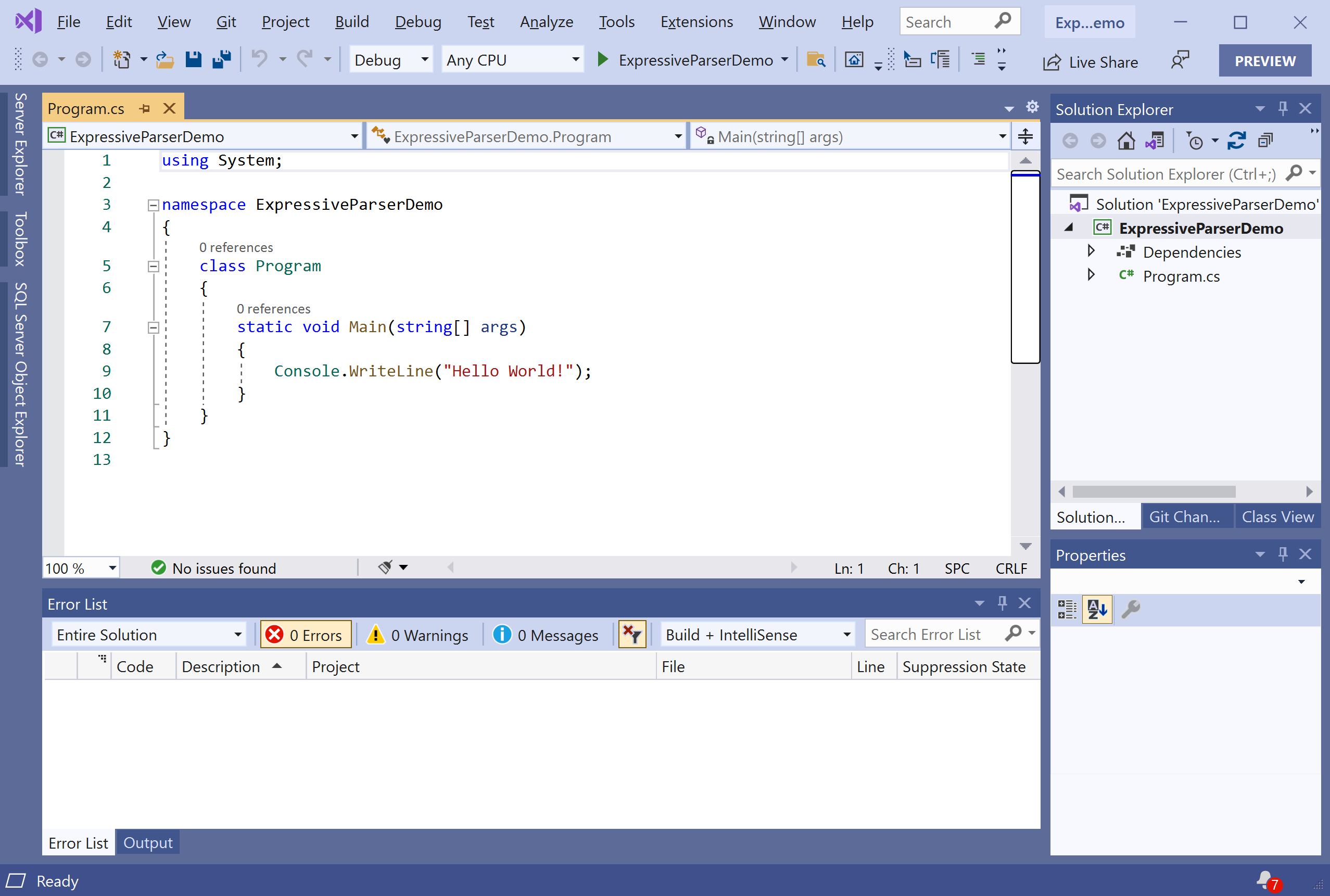
Task: Click the Home icon in Solution Explorer
Action: [x=1126, y=141]
